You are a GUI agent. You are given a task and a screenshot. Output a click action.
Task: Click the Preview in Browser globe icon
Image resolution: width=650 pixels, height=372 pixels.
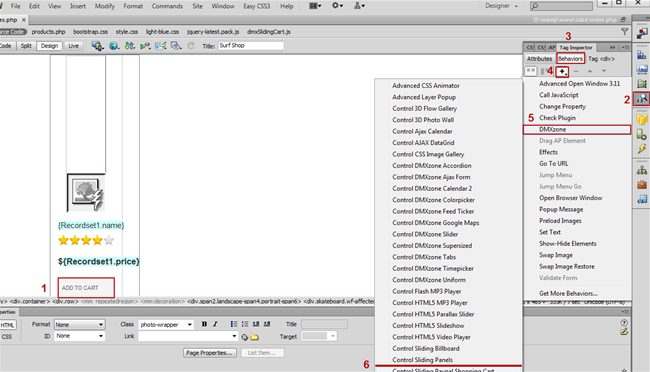tap(114, 46)
